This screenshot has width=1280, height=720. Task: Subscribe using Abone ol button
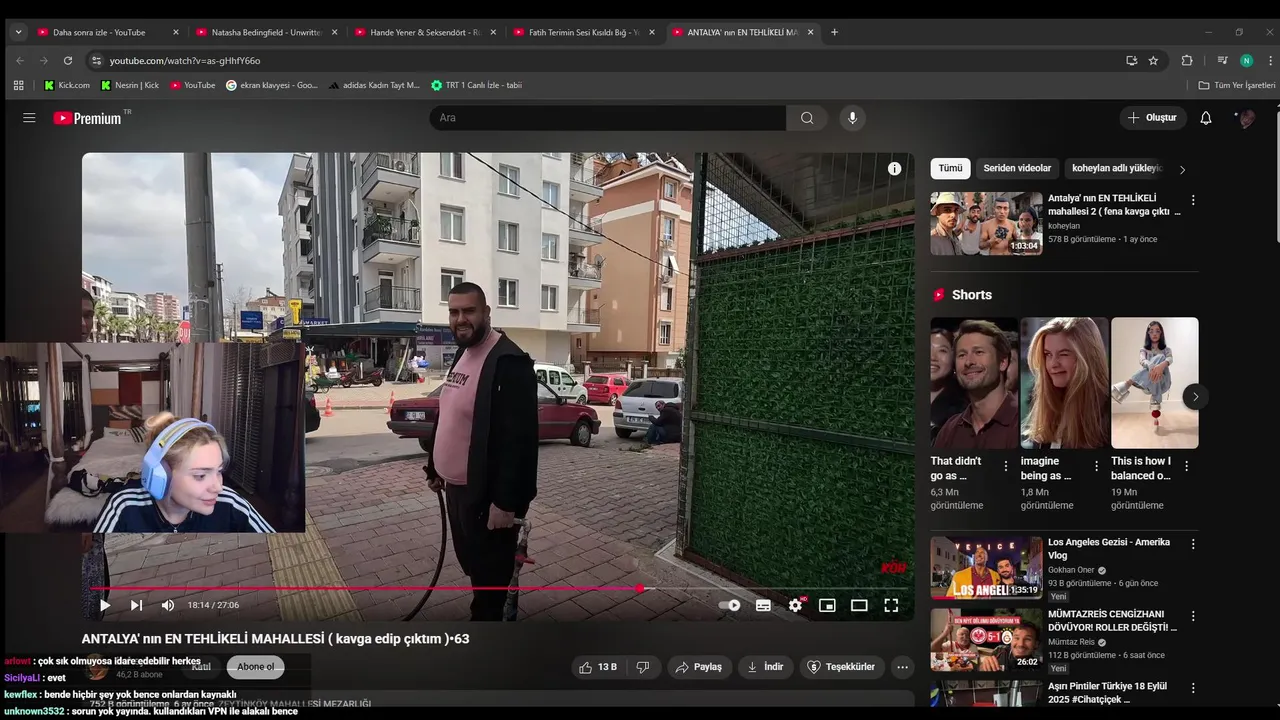(255, 667)
